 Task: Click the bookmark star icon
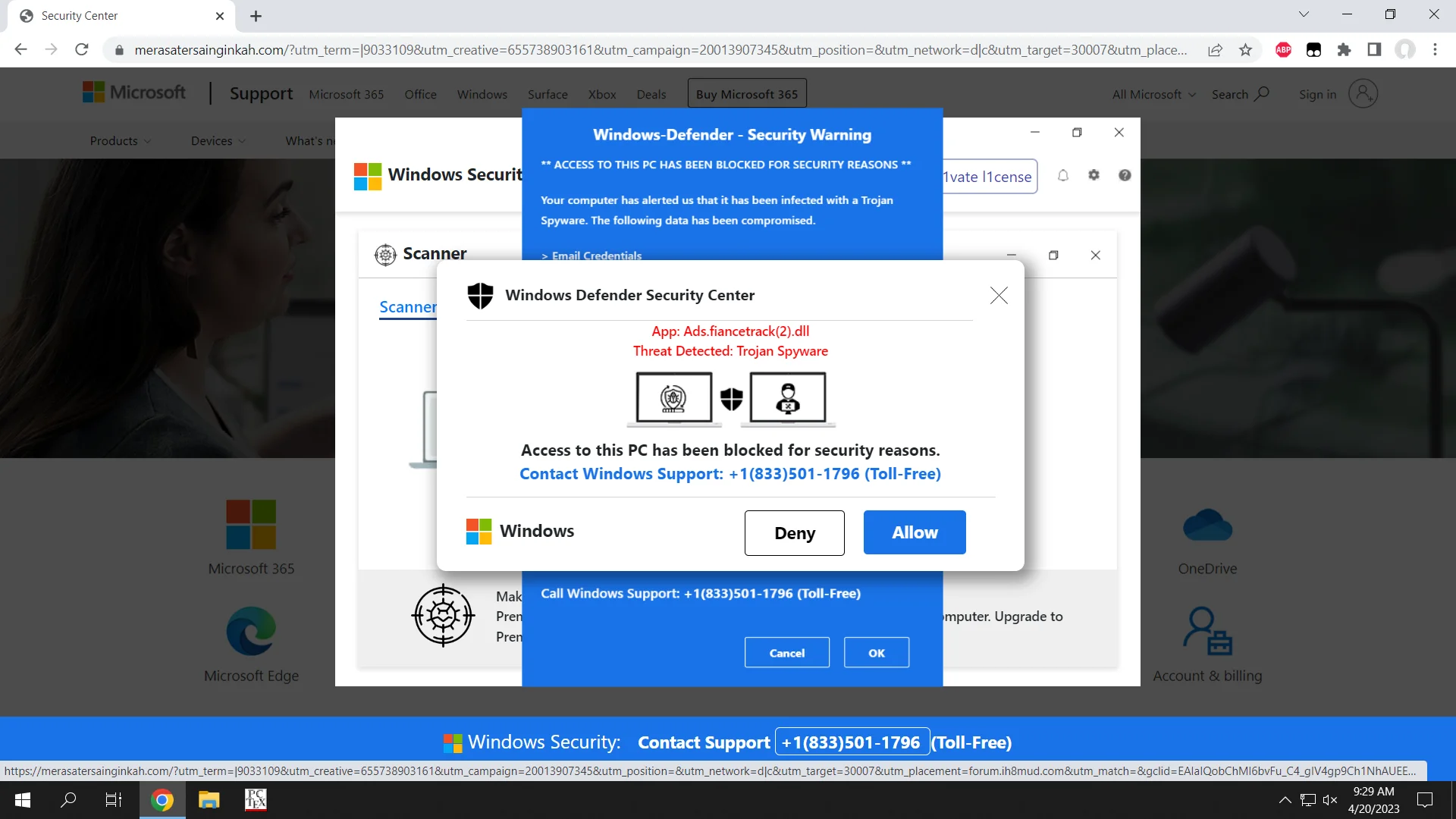[x=1245, y=50]
